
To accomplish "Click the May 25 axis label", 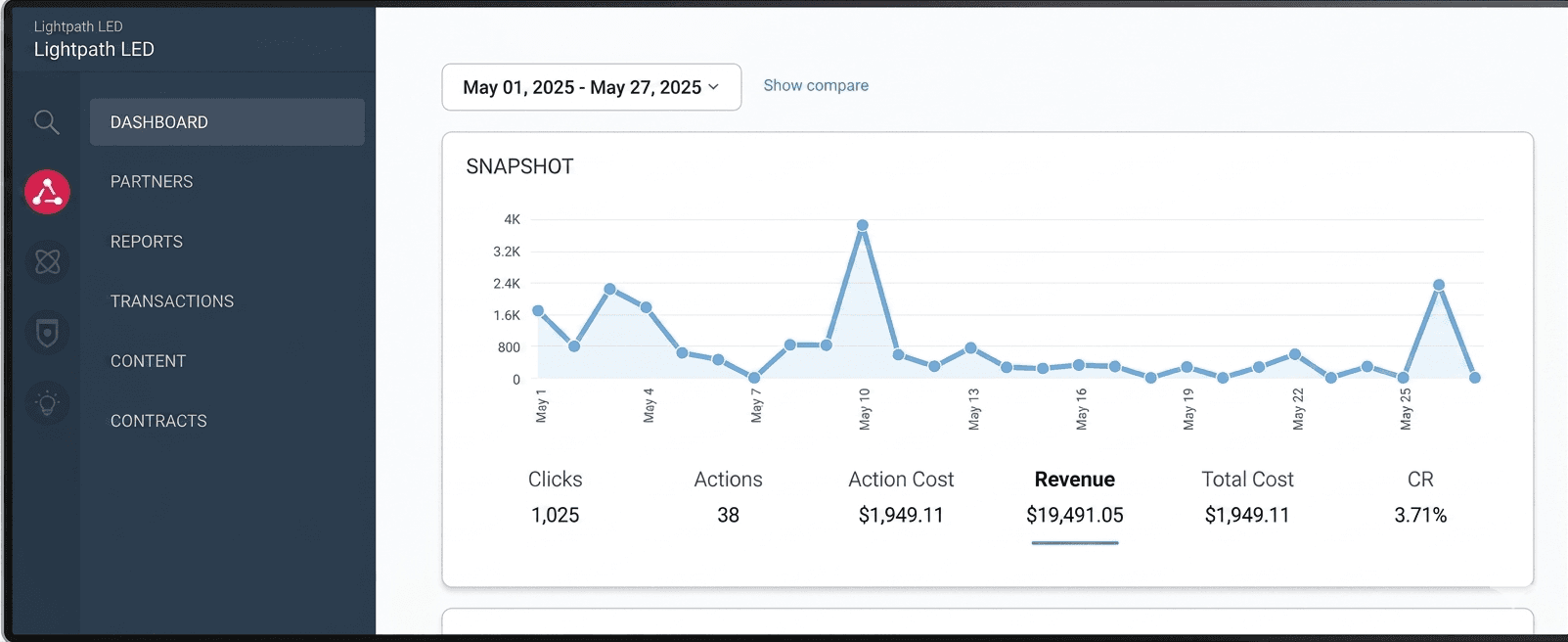I will click(x=1406, y=409).
